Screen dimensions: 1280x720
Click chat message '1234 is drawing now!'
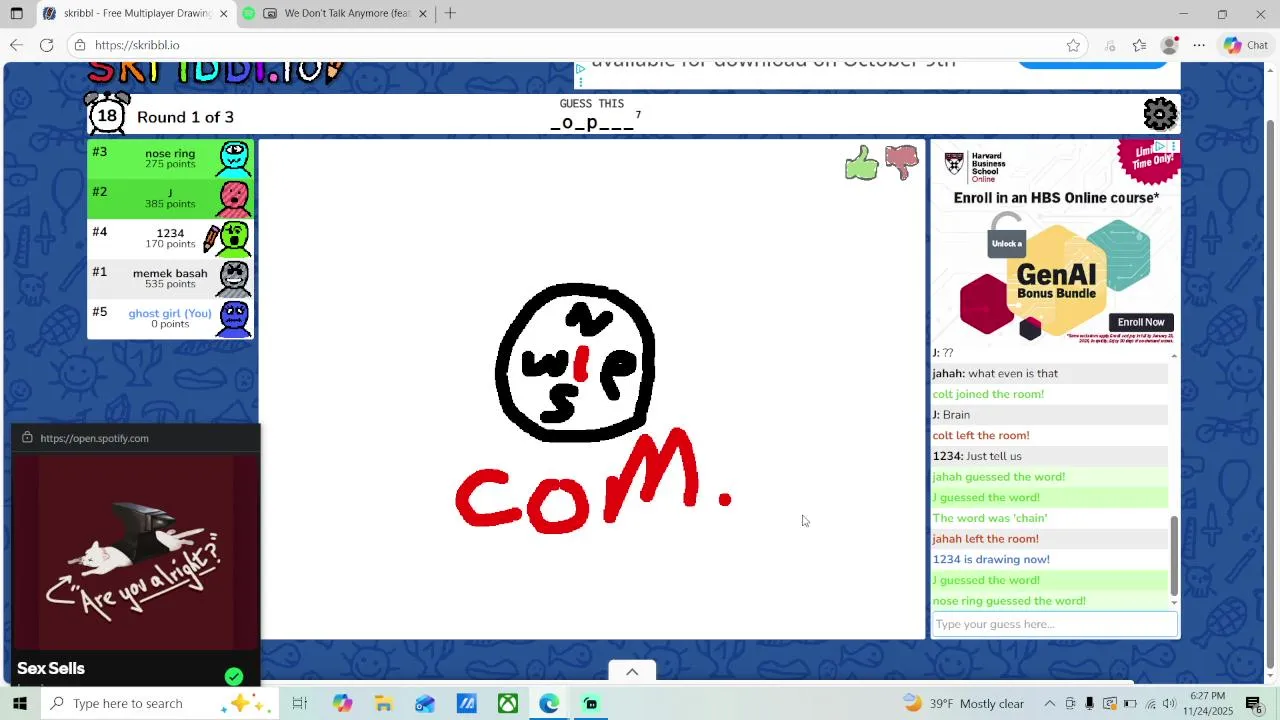(x=991, y=560)
